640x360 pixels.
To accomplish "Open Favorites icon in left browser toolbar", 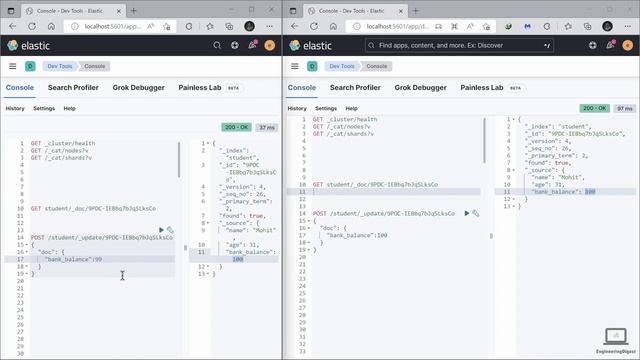I will point(210,26).
